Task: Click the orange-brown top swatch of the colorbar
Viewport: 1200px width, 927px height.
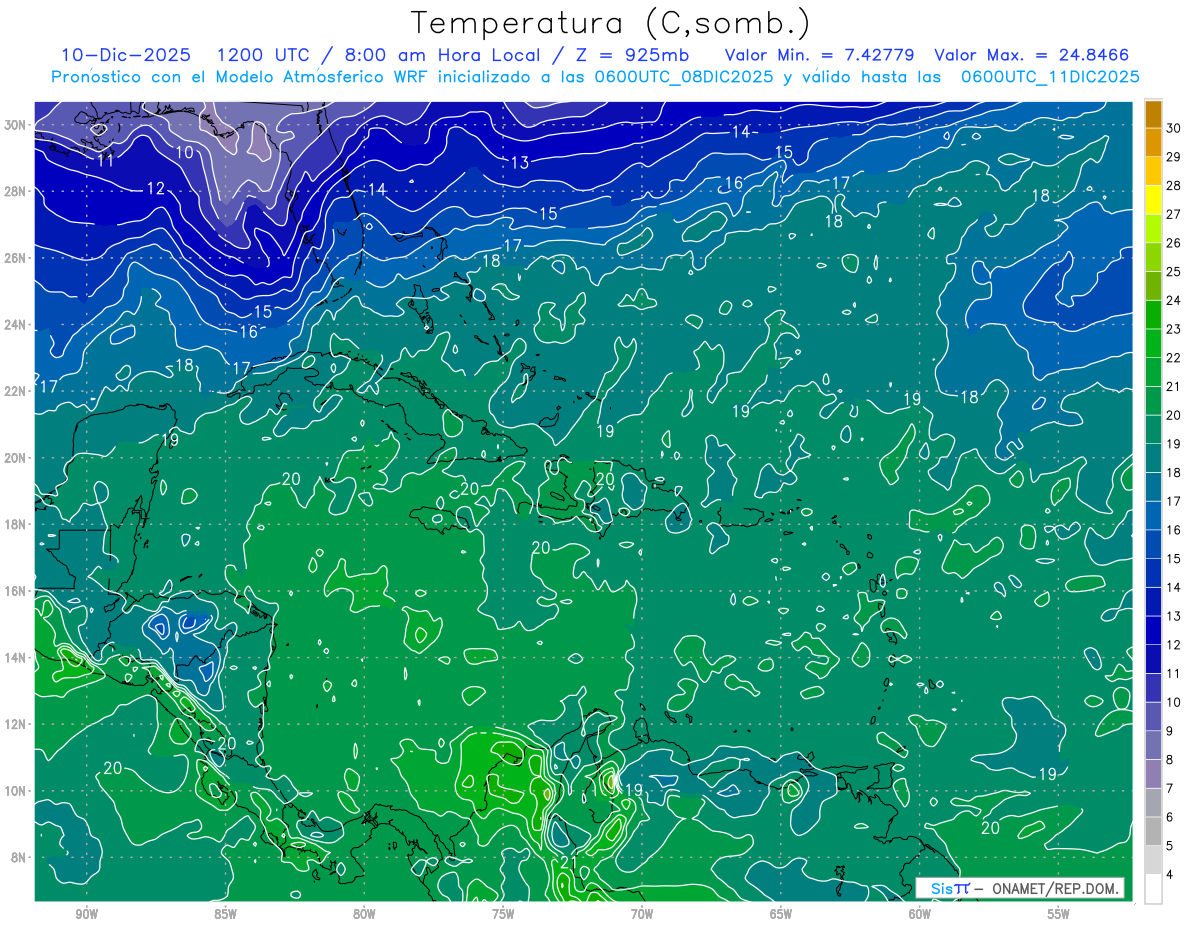Action: (x=1153, y=114)
